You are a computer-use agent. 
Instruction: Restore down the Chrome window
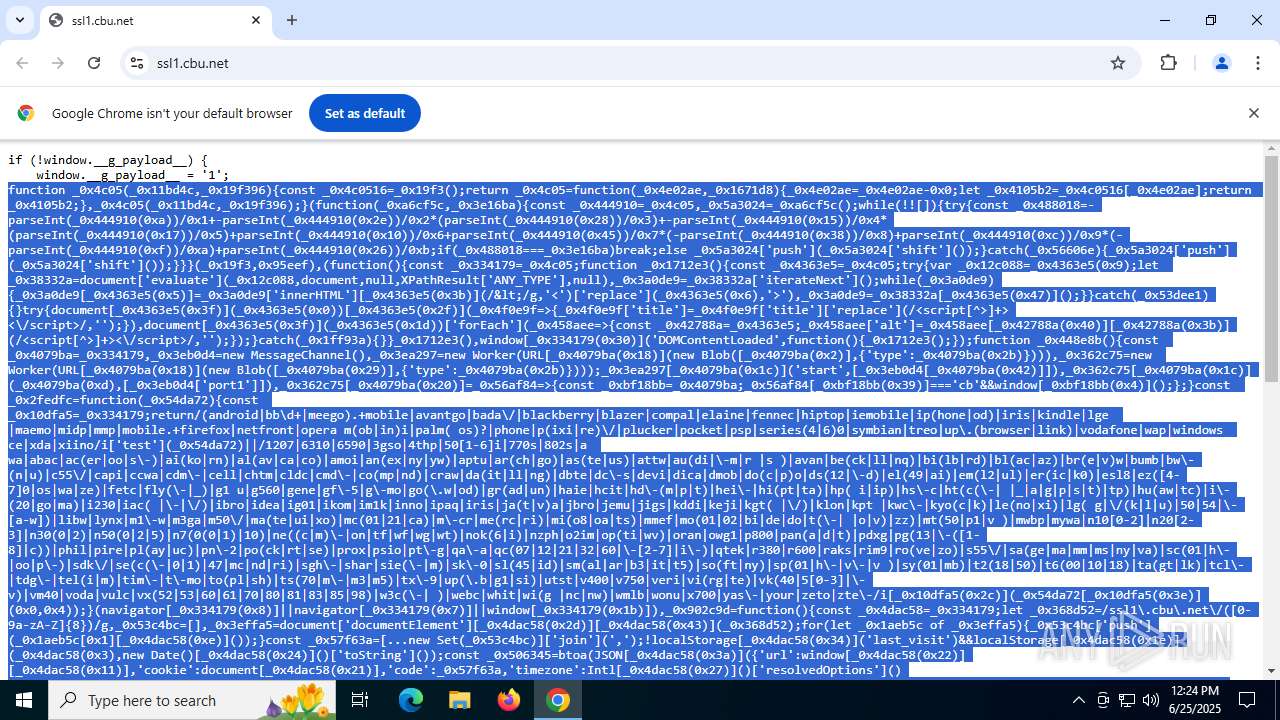pos(1211,20)
